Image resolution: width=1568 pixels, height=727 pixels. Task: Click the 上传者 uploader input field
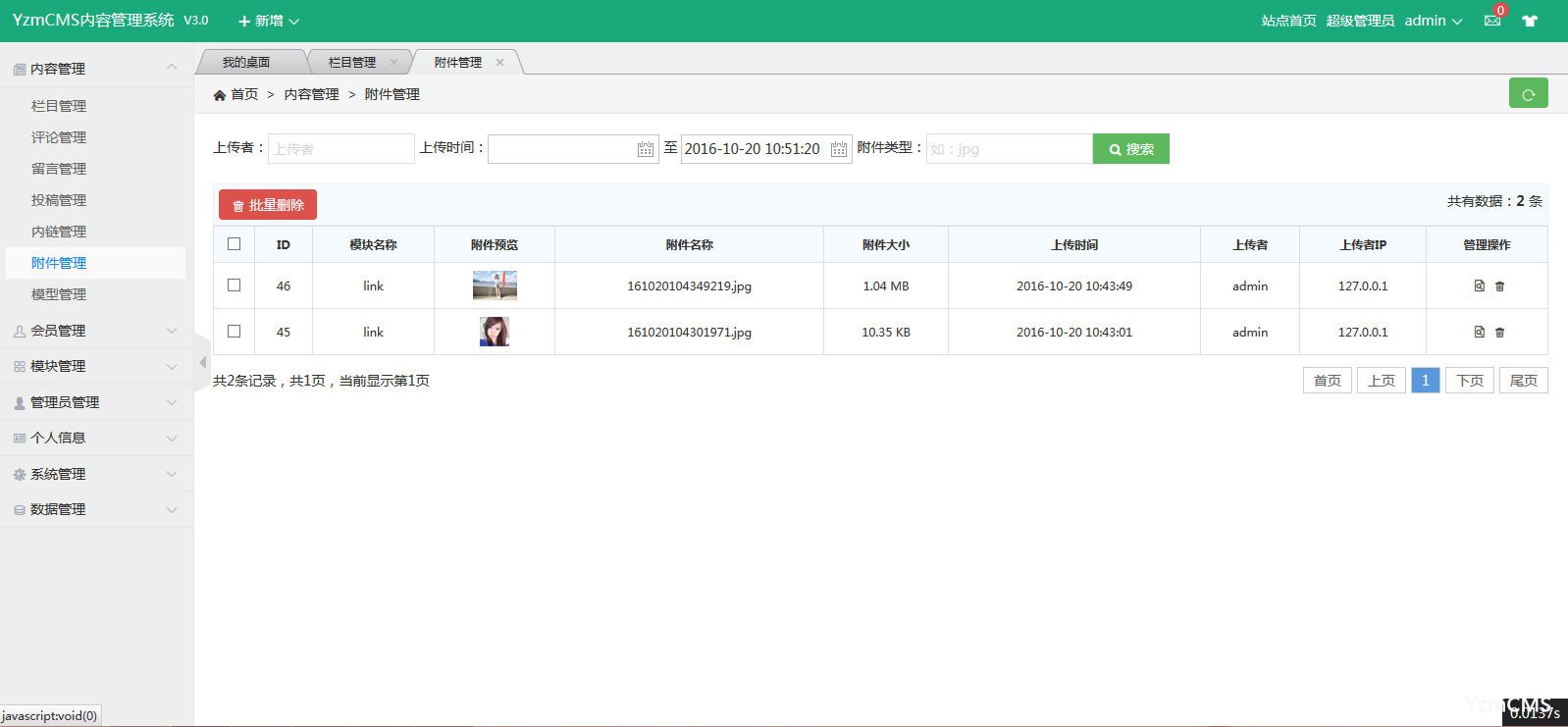click(x=340, y=149)
